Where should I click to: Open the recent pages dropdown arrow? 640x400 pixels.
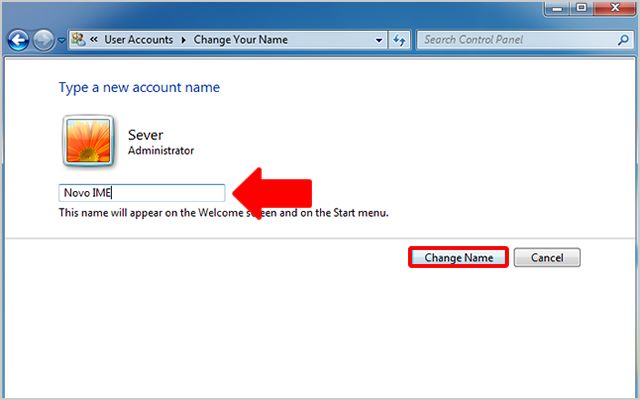point(62,41)
